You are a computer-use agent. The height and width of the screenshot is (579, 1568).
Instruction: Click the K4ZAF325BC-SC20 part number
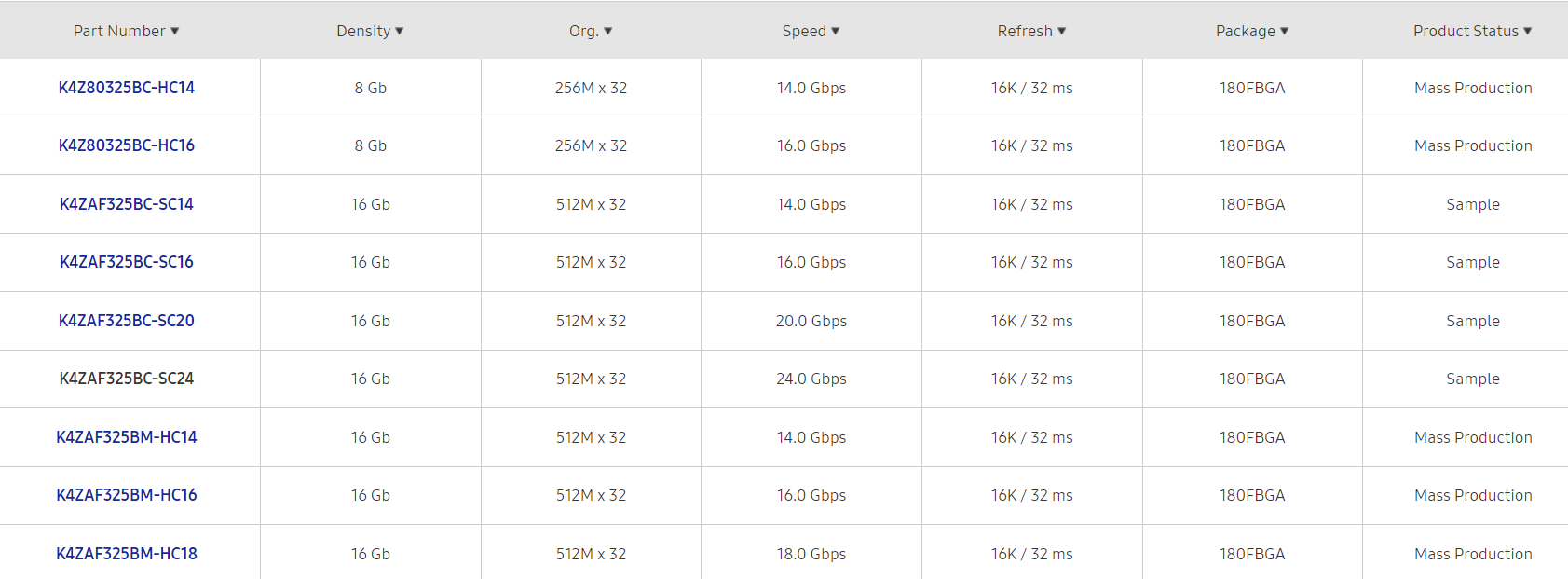tap(127, 321)
